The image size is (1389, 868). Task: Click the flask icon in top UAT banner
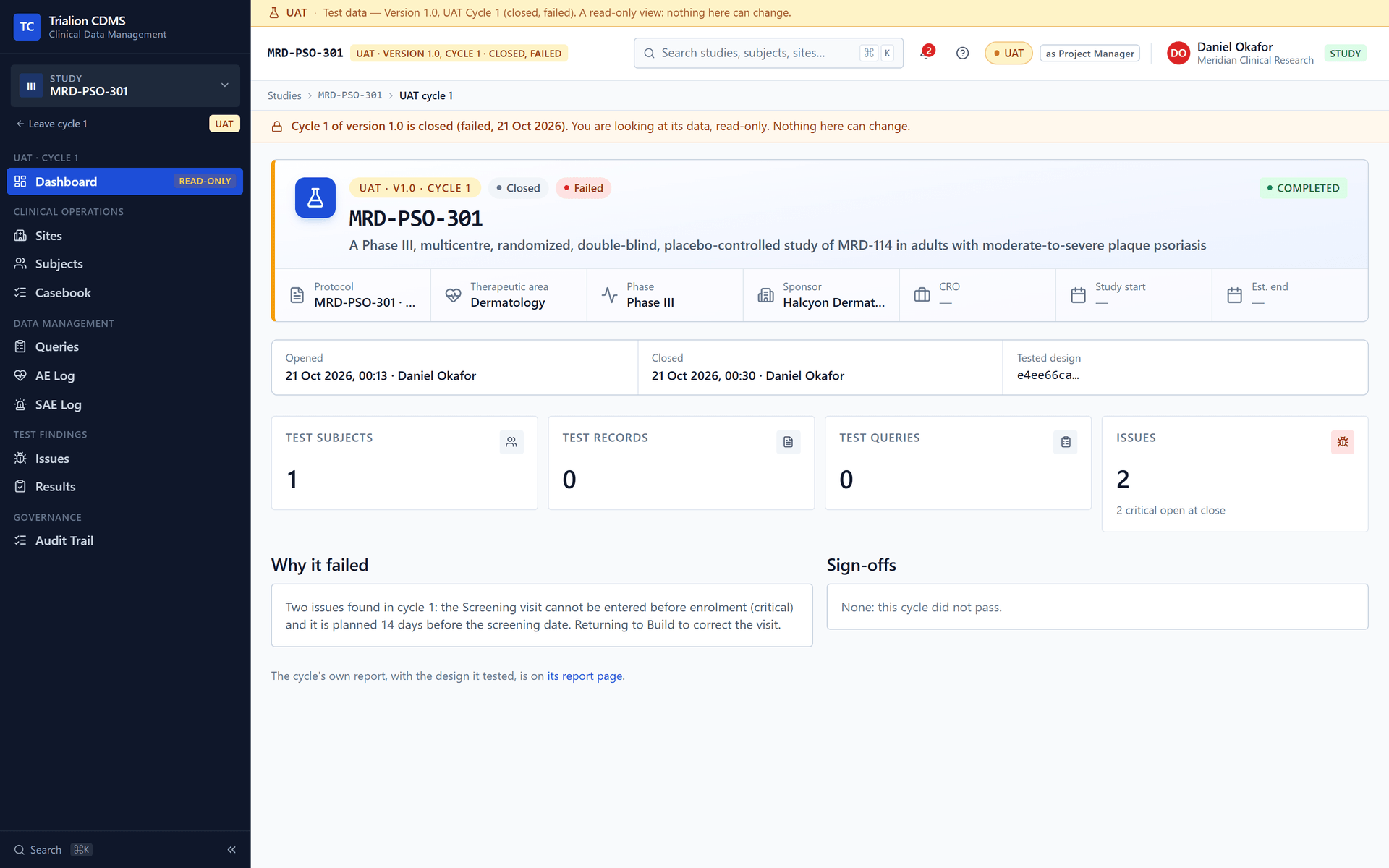pyautogui.click(x=273, y=12)
